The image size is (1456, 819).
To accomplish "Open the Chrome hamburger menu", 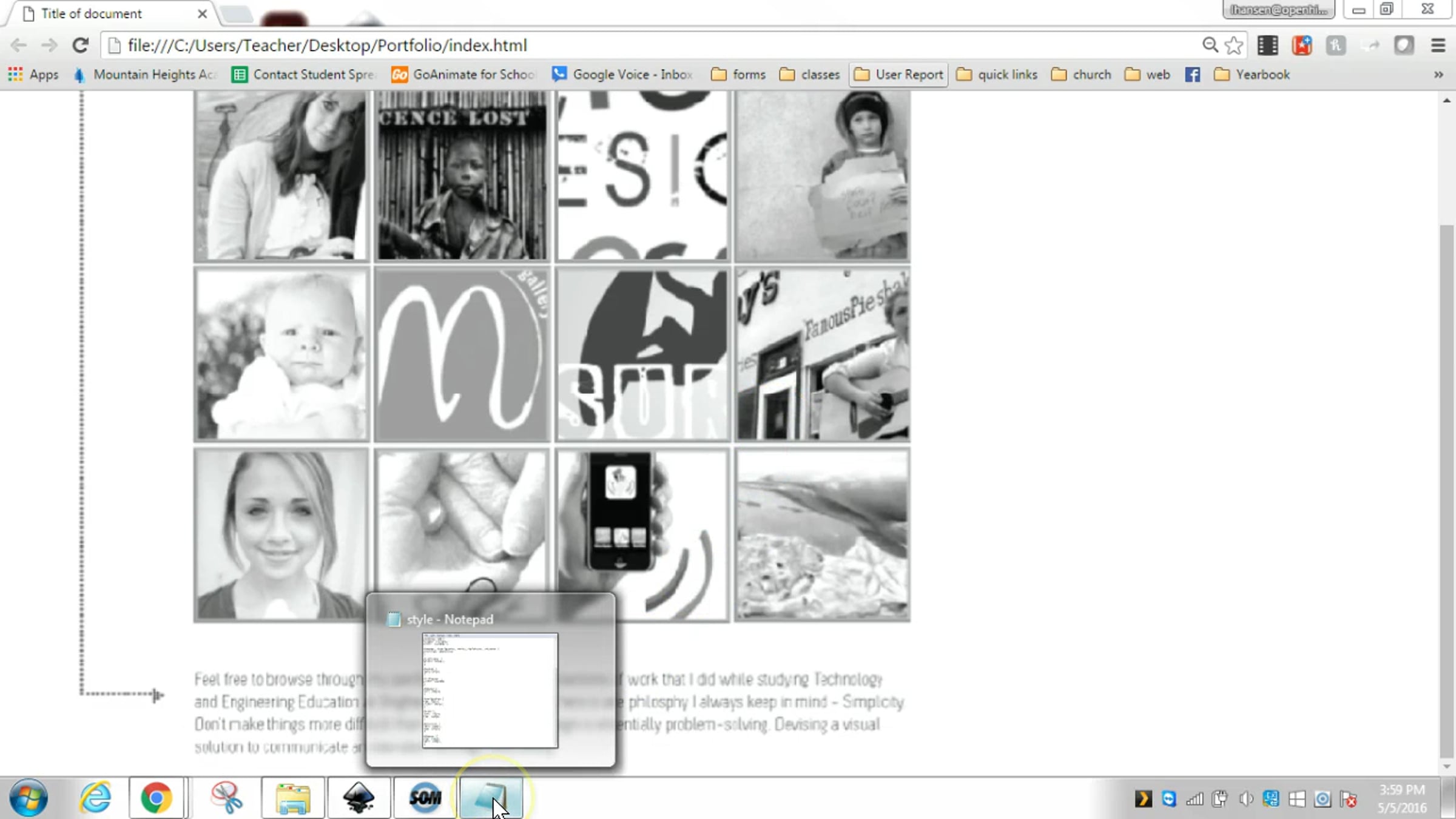I will point(1438,45).
